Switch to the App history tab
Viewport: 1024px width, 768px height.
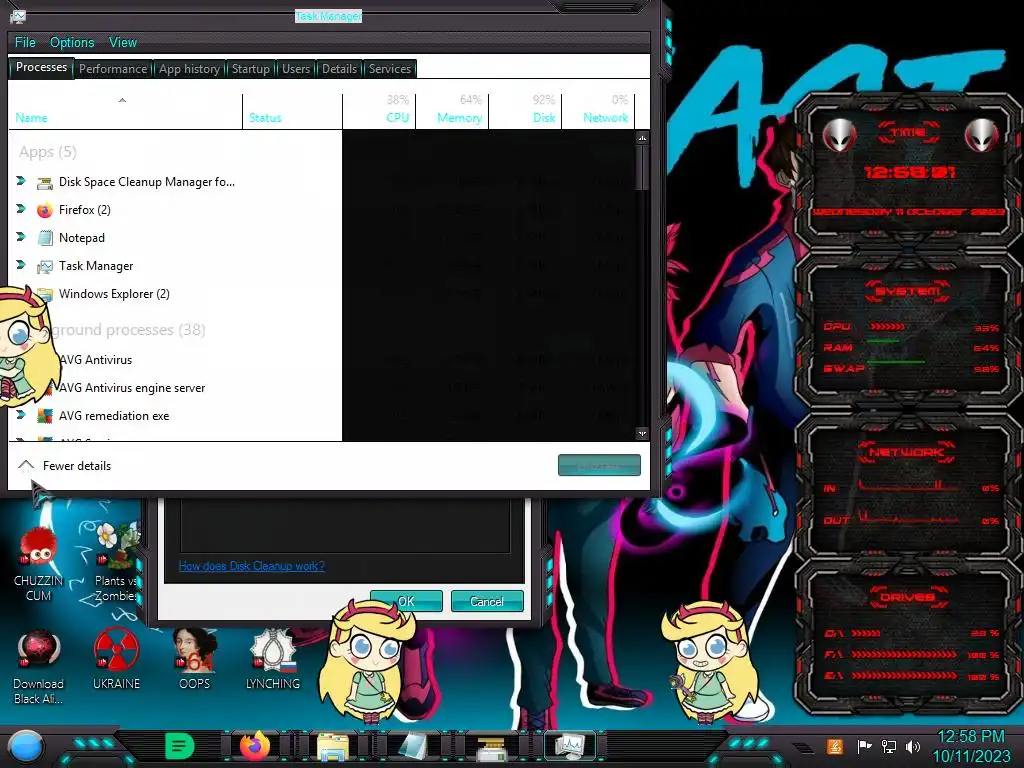click(189, 69)
